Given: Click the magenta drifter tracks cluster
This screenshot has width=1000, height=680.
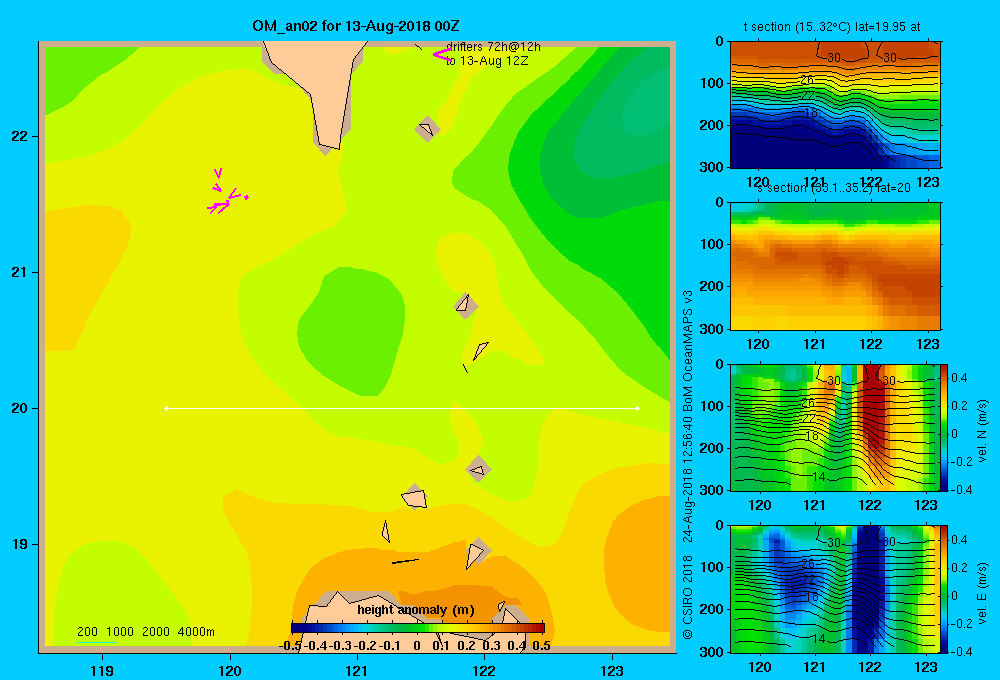Looking at the screenshot, I should (227, 192).
